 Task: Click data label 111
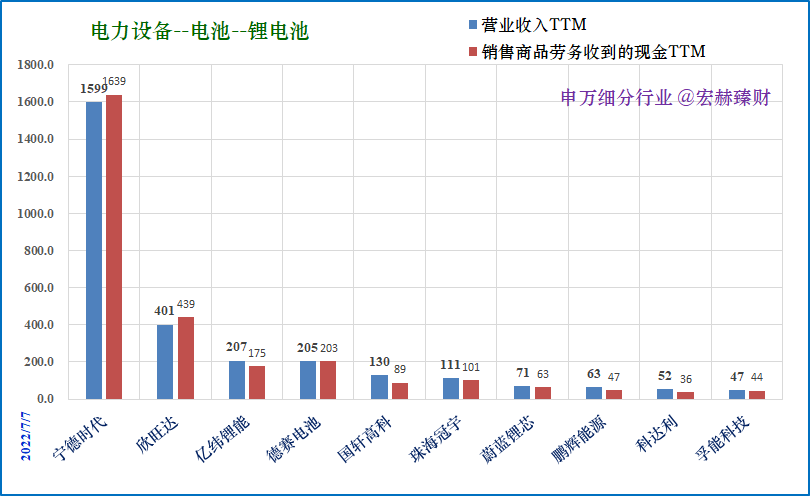(450, 365)
